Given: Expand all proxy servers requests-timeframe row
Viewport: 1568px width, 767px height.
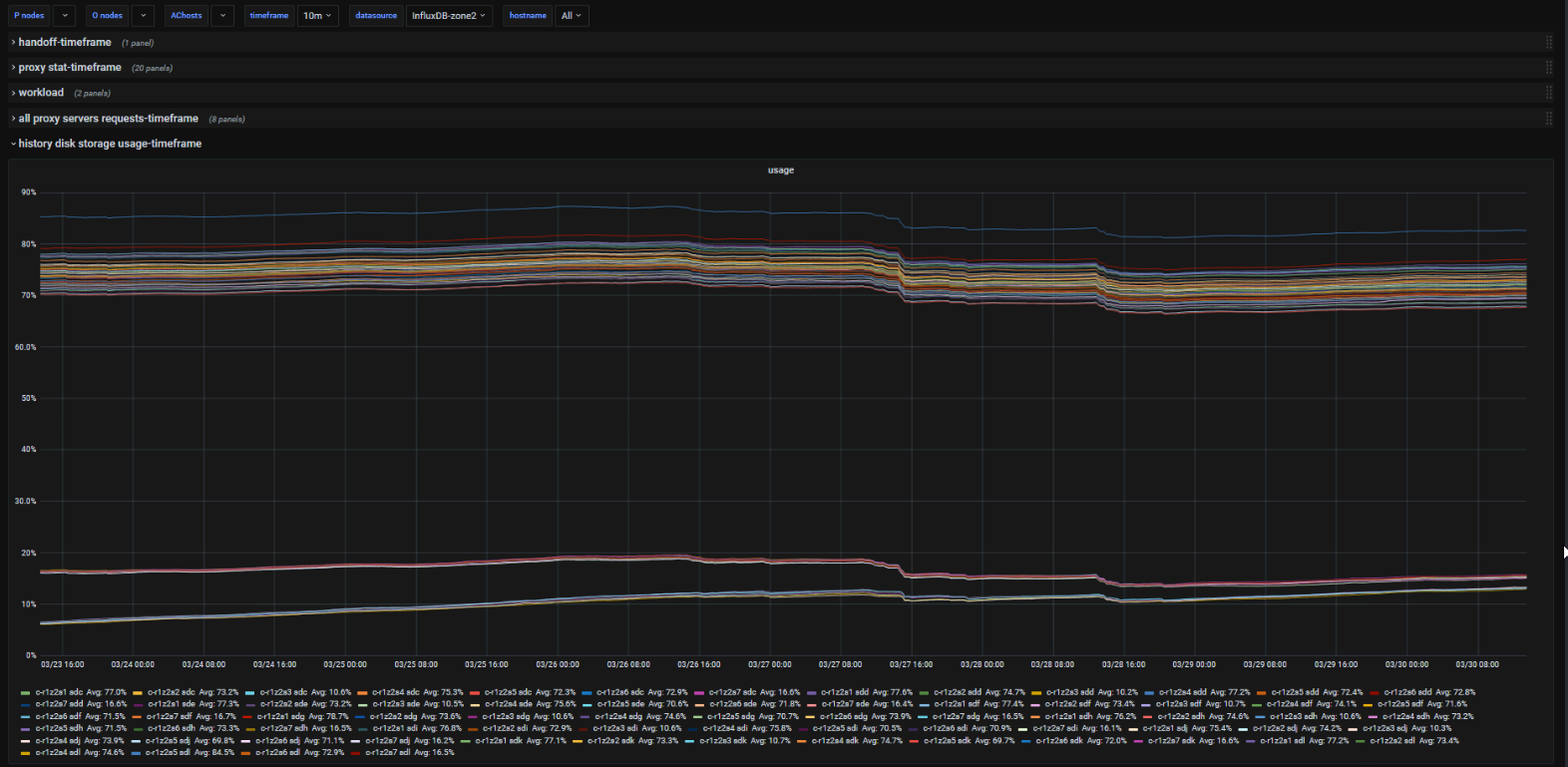Looking at the screenshot, I should [x=108, y=119].
